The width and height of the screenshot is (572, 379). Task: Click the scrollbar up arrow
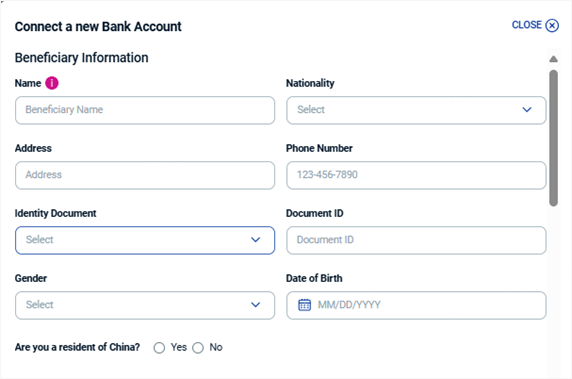[553, 59]
